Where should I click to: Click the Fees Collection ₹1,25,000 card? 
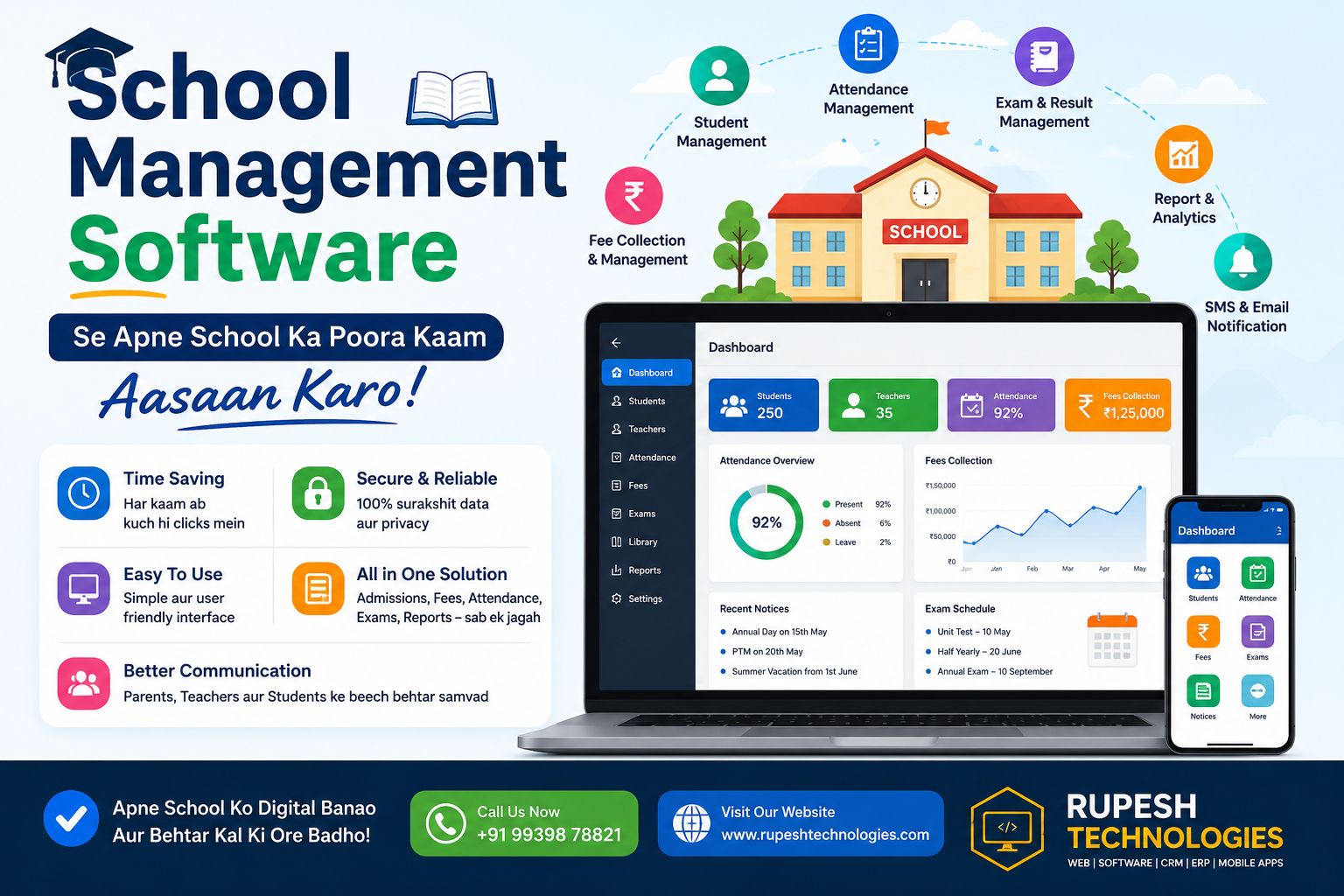point(1118,405)
